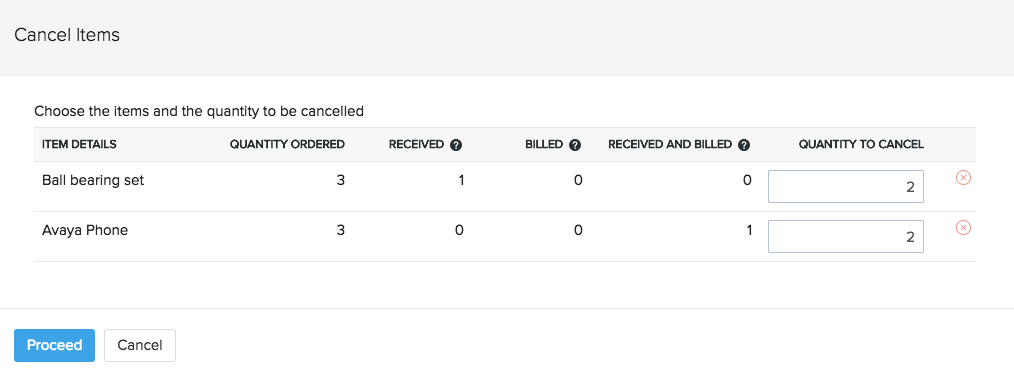
Task: Click the quantity ordered value for Ball bearing set
Action: (x=340, y=181)
